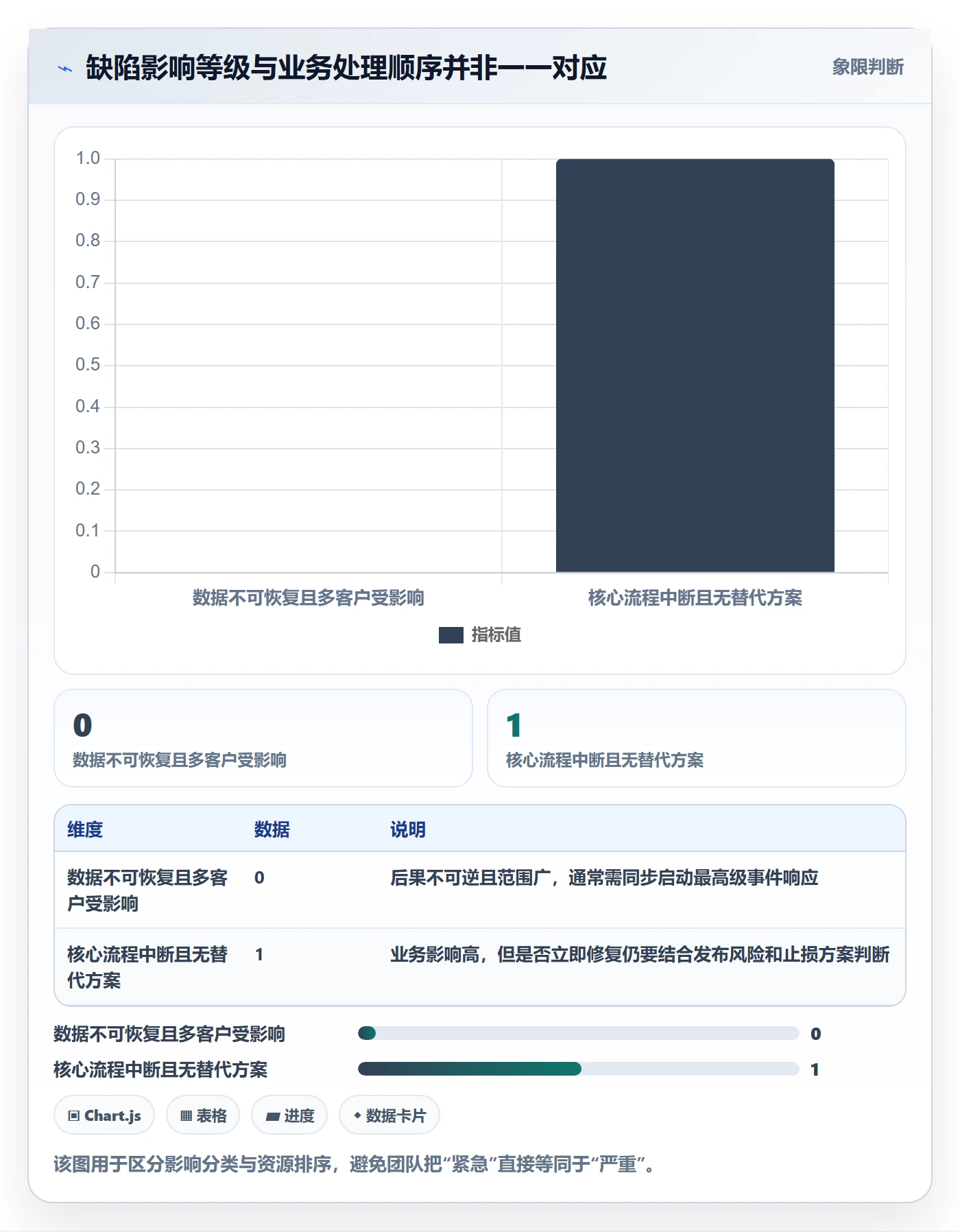Click the 指标值 legend label

[496, 635]
